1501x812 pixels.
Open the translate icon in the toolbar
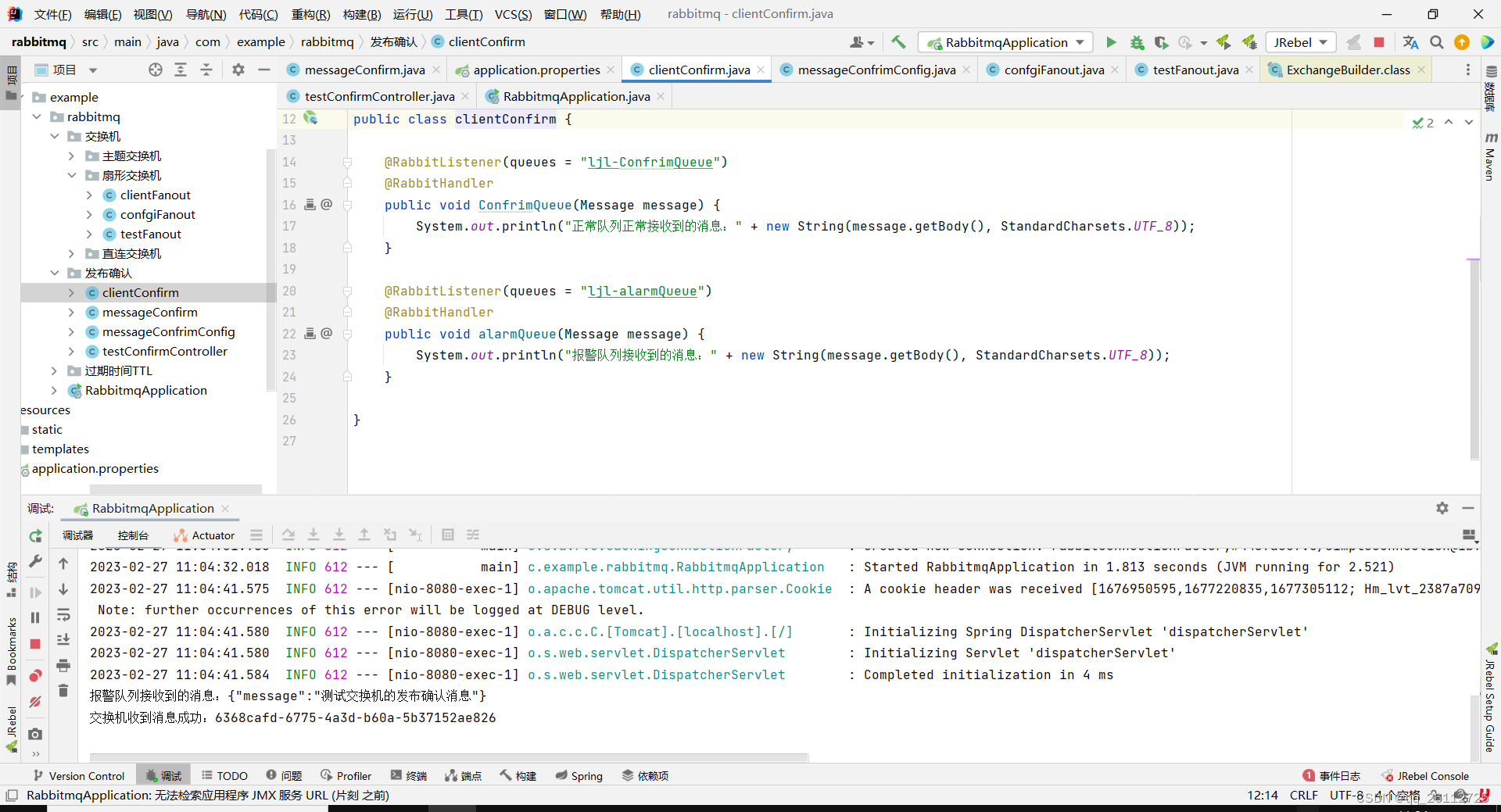(x=1411, y=42)
